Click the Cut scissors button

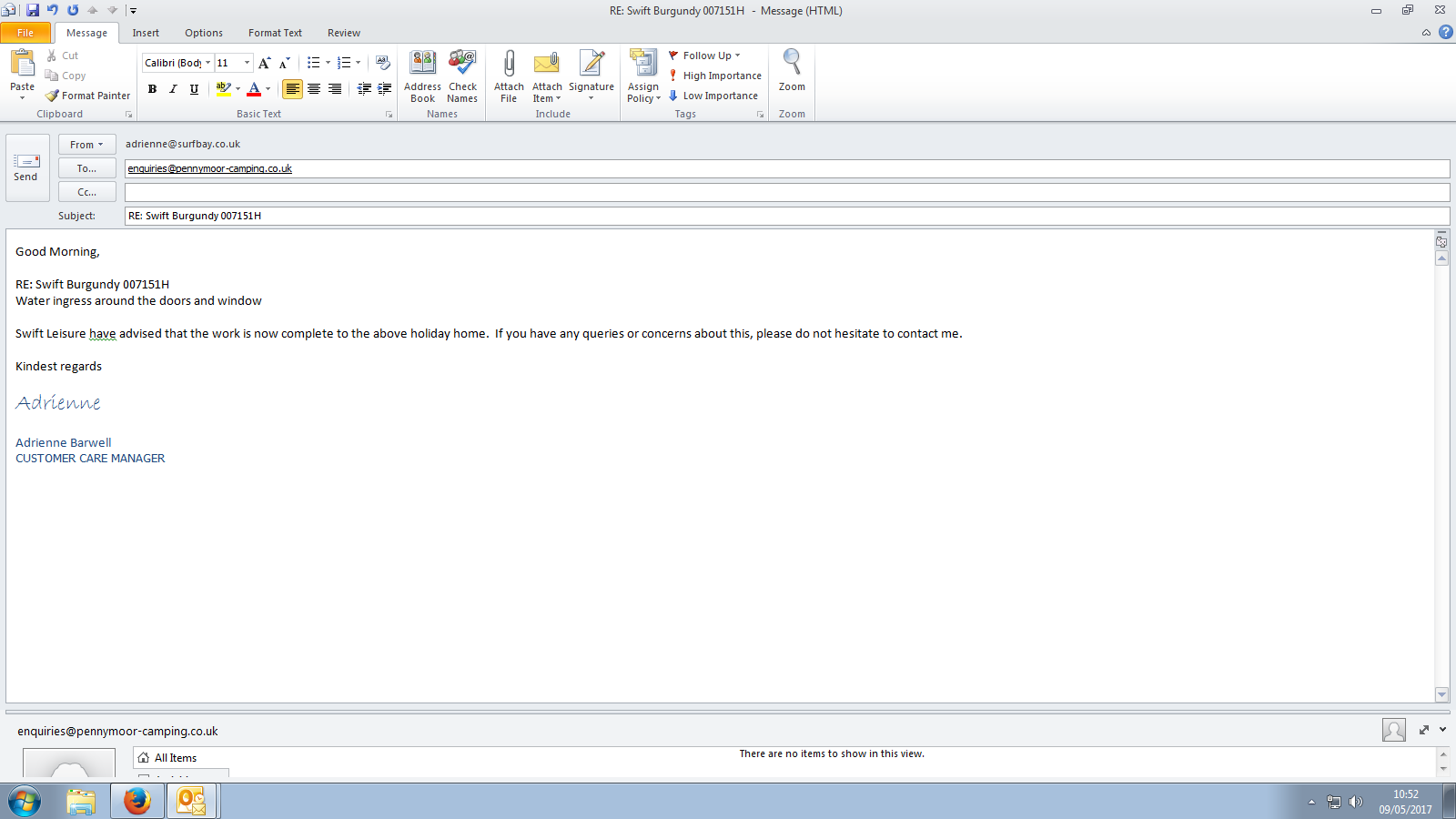pyautogui.click(x=62, y=56)
